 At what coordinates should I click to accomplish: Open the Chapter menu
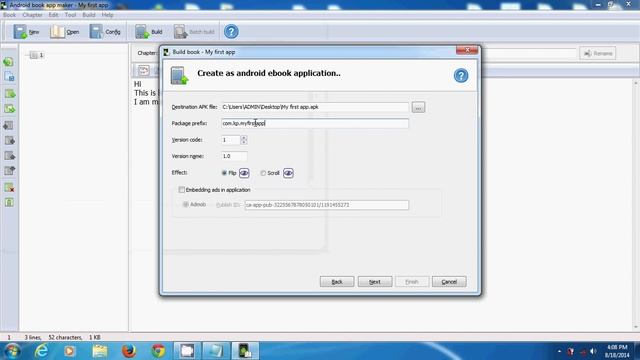click(32, 15)
